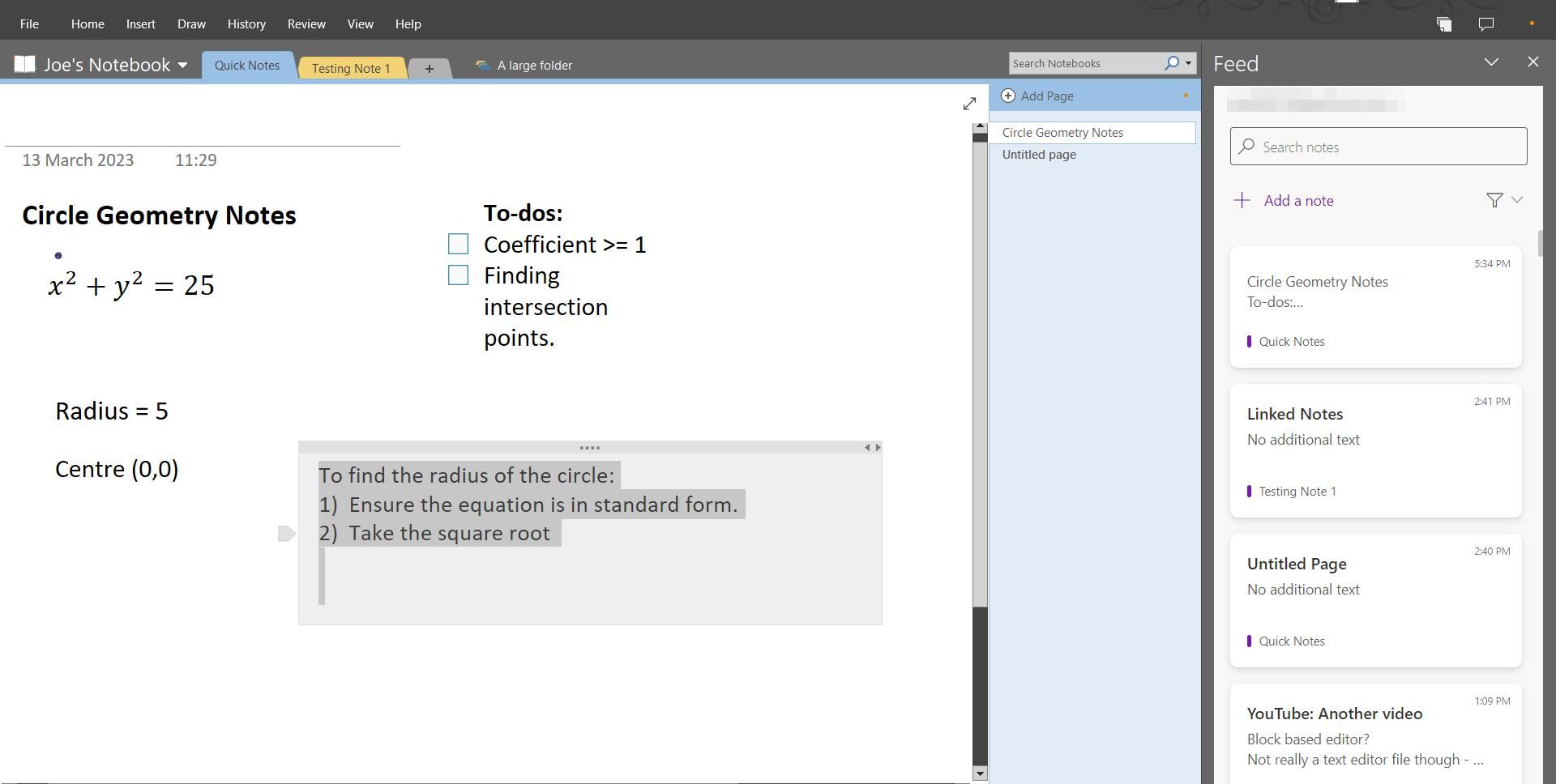1556x784 pixels.
Task: Select the Add Page plus icon
Action: pyautogui.click(x=1007, y=96)
